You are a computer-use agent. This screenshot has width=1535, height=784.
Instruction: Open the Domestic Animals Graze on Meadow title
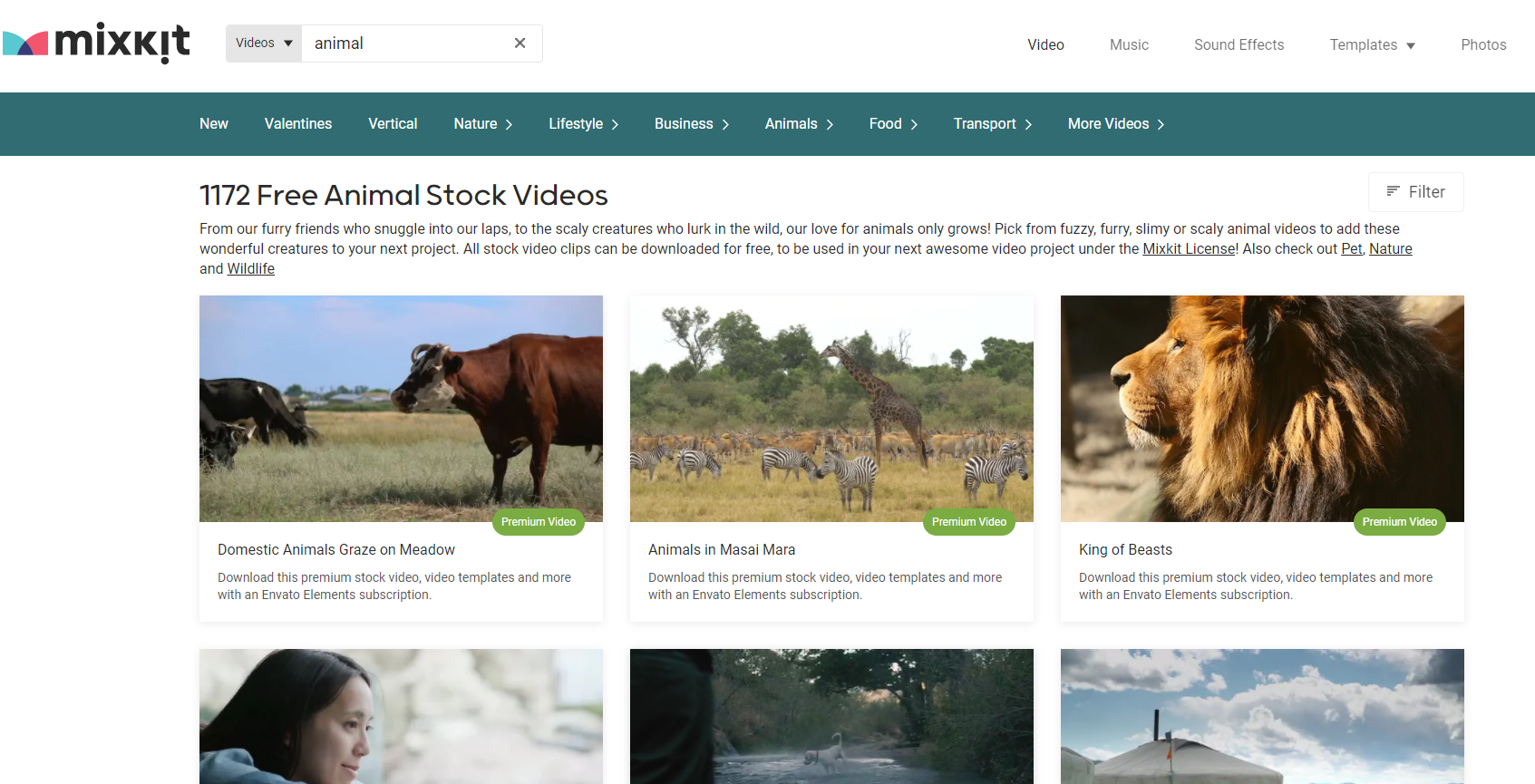(336, 550)
